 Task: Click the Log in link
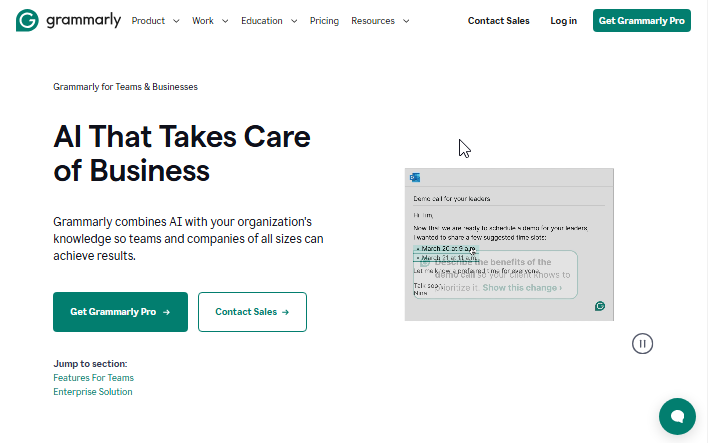point(563,21)
